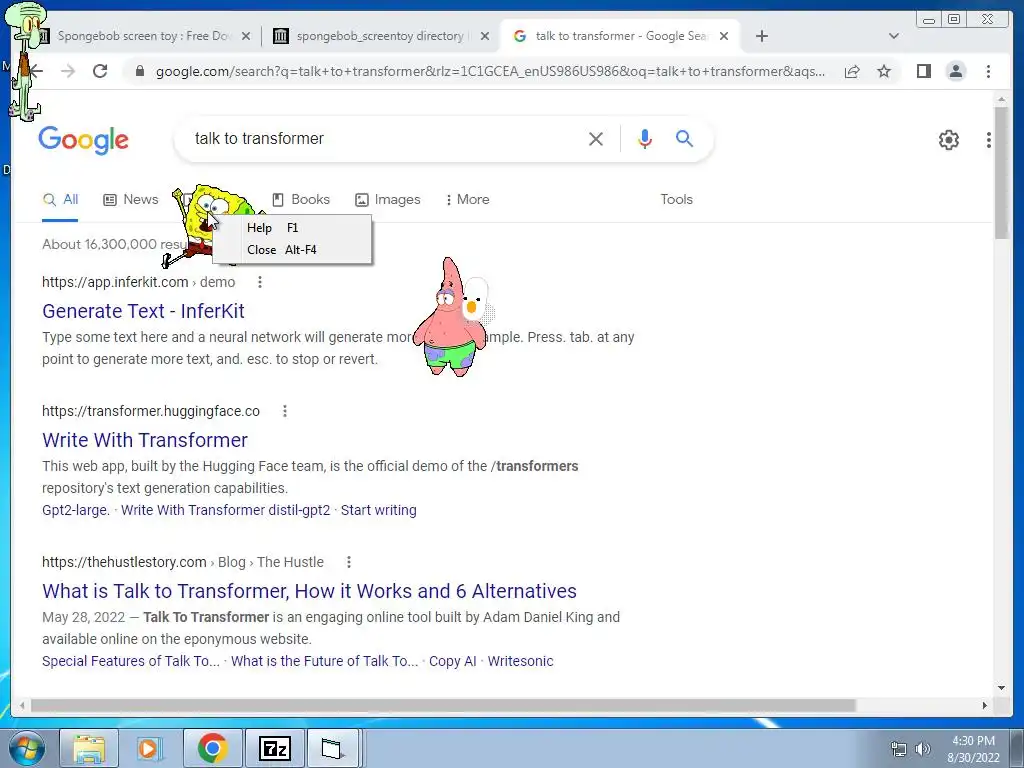
Task: Clear the search box with the X
Action: [596, 138]
